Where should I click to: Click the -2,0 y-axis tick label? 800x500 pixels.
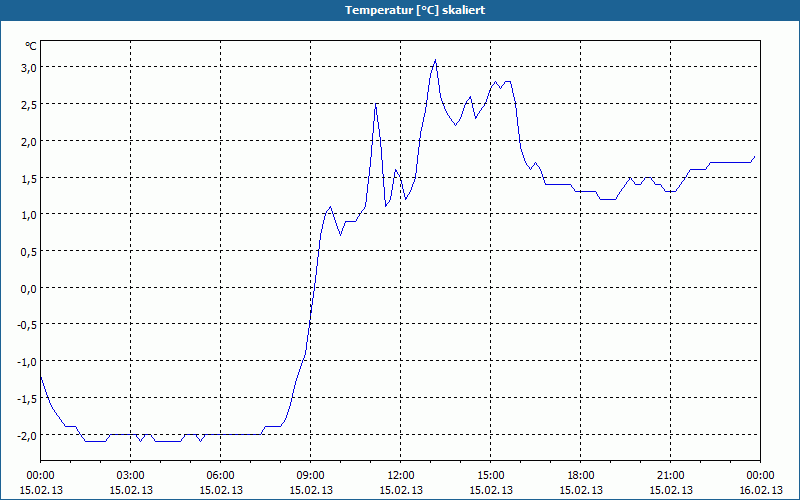tap(27, 435)
